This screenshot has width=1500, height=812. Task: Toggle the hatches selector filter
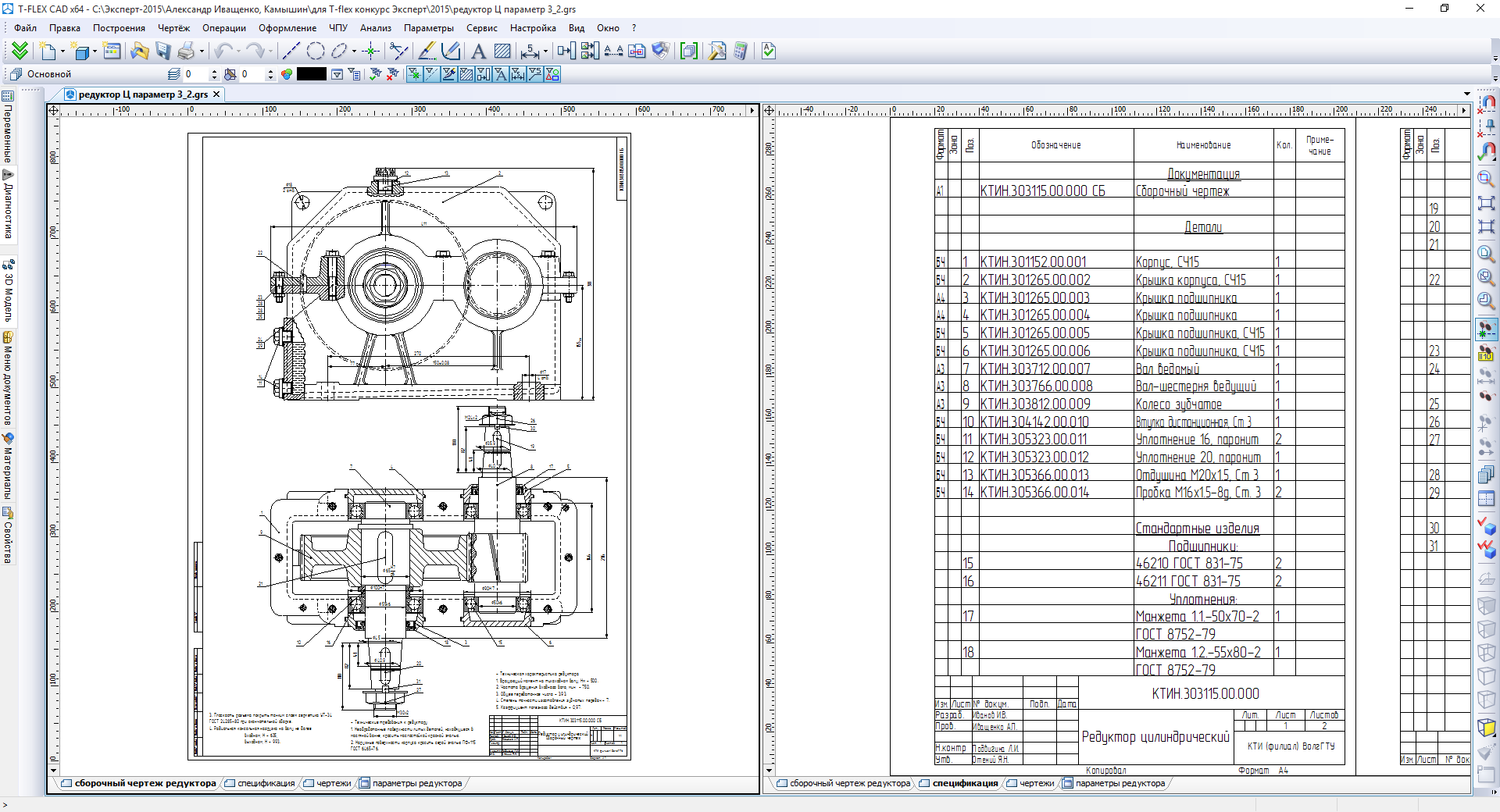[x=466, y=74]
